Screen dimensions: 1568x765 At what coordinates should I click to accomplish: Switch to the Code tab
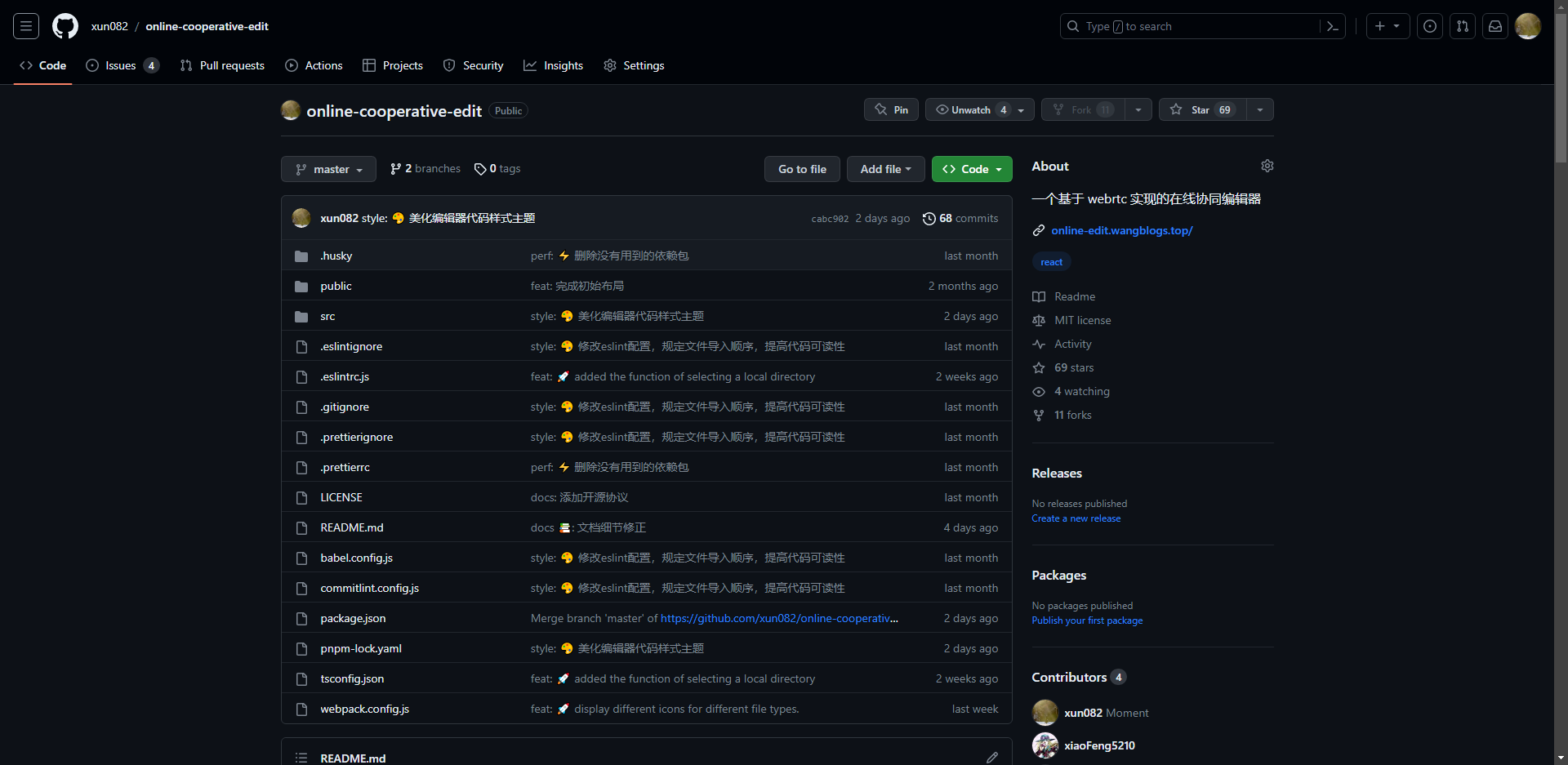tap(43, 65)
